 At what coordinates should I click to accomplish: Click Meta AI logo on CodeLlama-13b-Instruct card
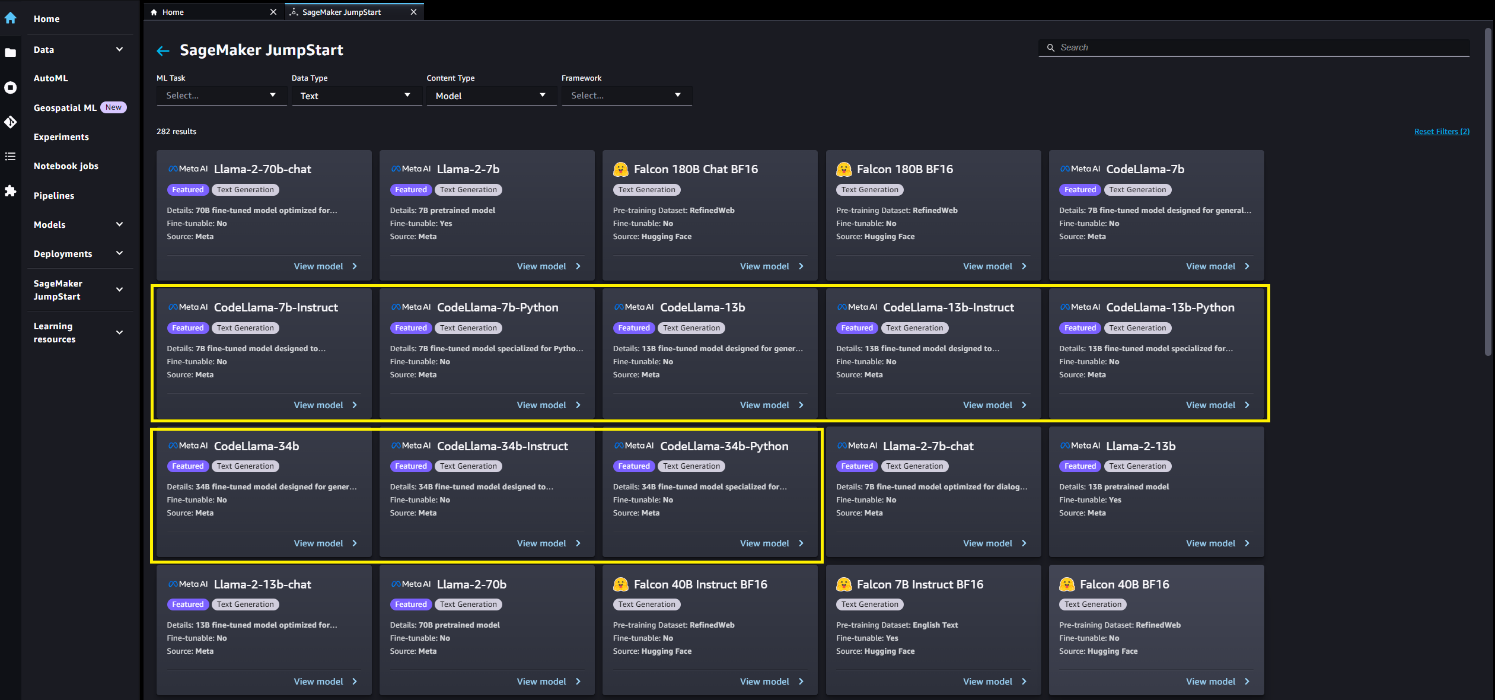pos(857,307)
